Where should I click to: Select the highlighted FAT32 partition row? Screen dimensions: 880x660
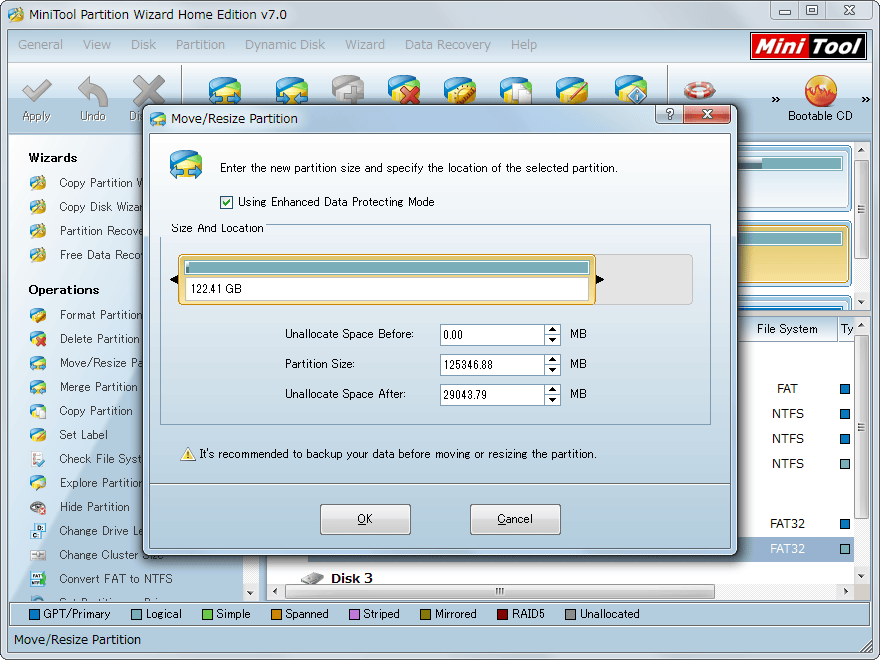click(x=797, y=549)
